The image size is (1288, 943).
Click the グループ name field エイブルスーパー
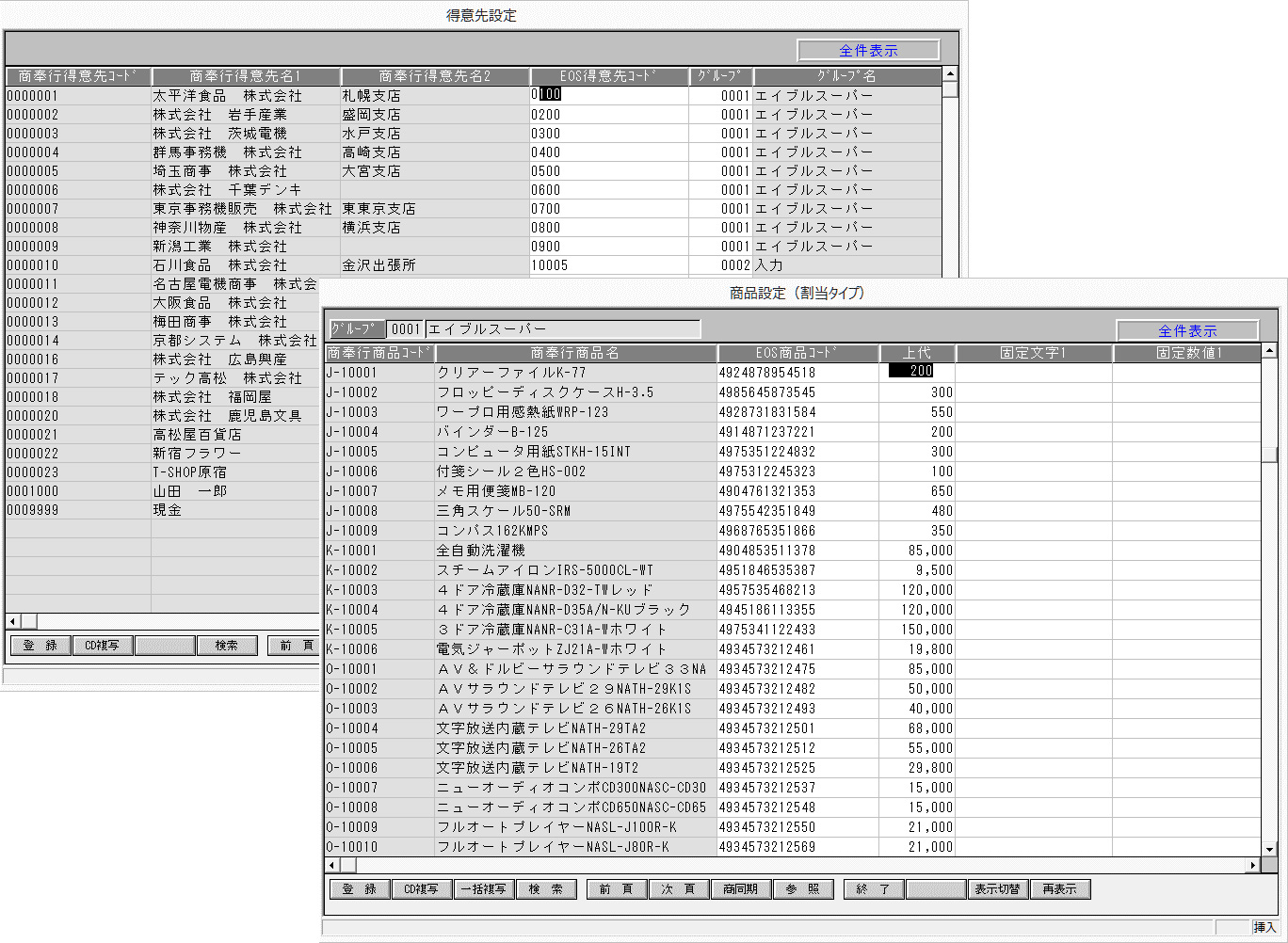coord(563,329)
